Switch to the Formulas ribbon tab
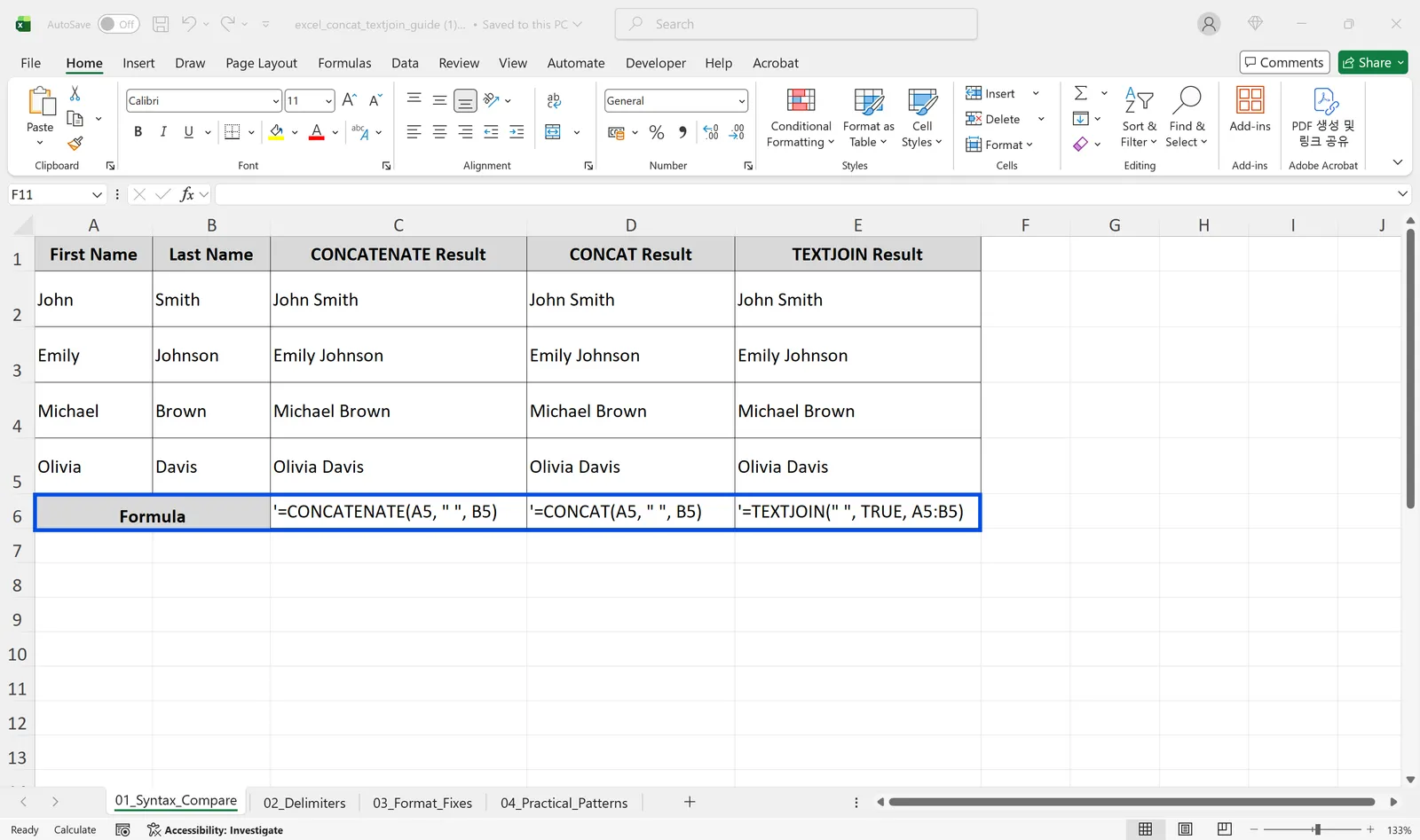The image size is (1420, 840). coord(344,63)
